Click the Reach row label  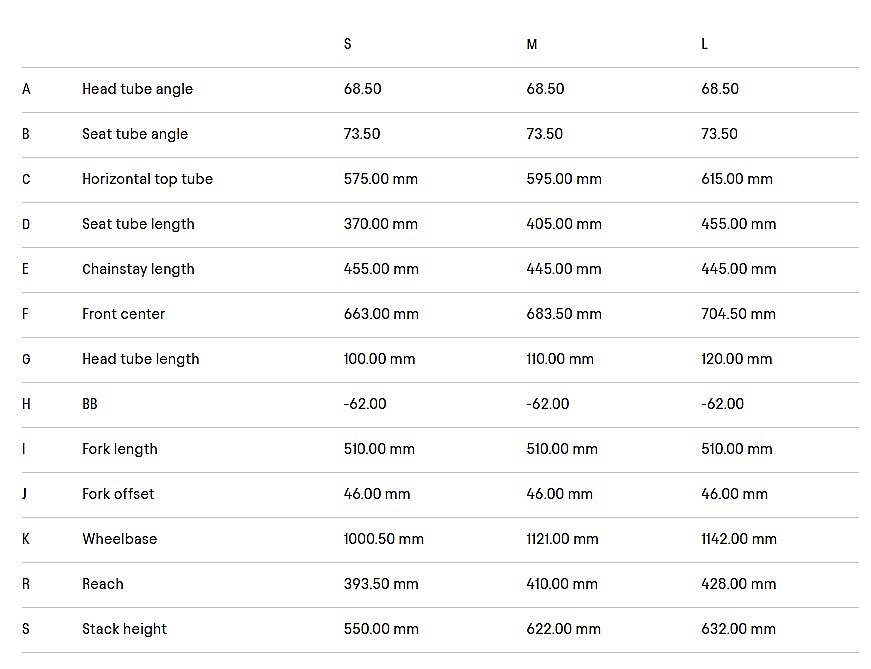tap(103, 584)
